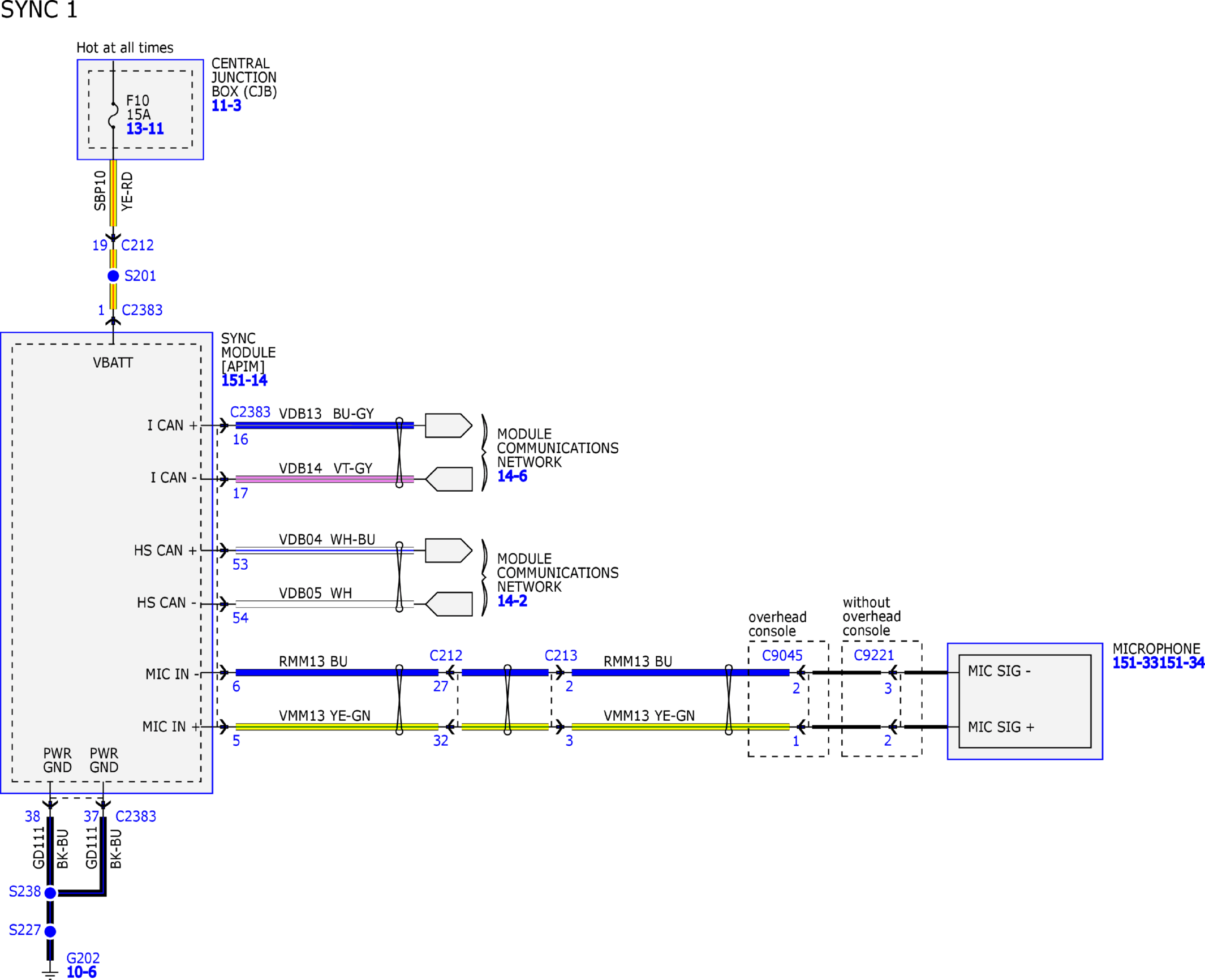This screenshot has height=980, width=1205.
Task: Open the Microphone reference 151-33151-34
Action: 1158,663
